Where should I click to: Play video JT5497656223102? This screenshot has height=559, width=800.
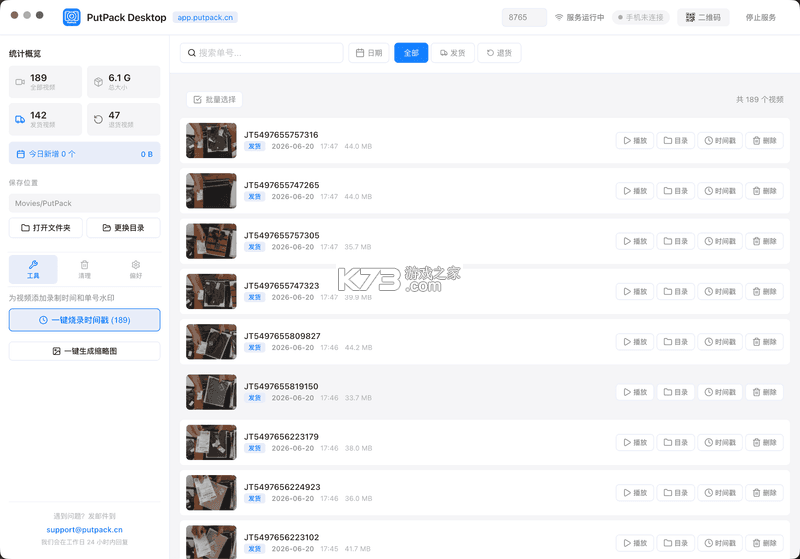[635, 543]
